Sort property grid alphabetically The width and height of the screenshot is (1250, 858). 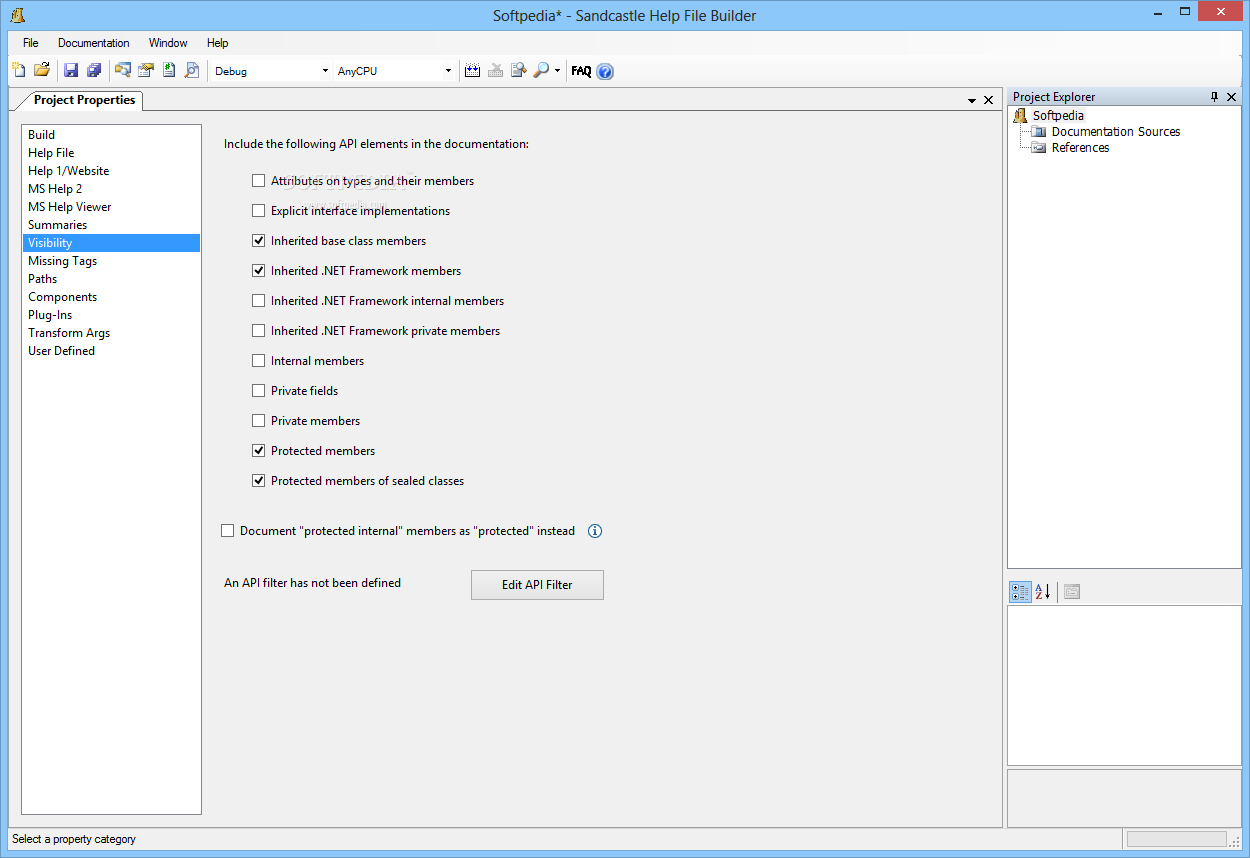point(1043,592)
